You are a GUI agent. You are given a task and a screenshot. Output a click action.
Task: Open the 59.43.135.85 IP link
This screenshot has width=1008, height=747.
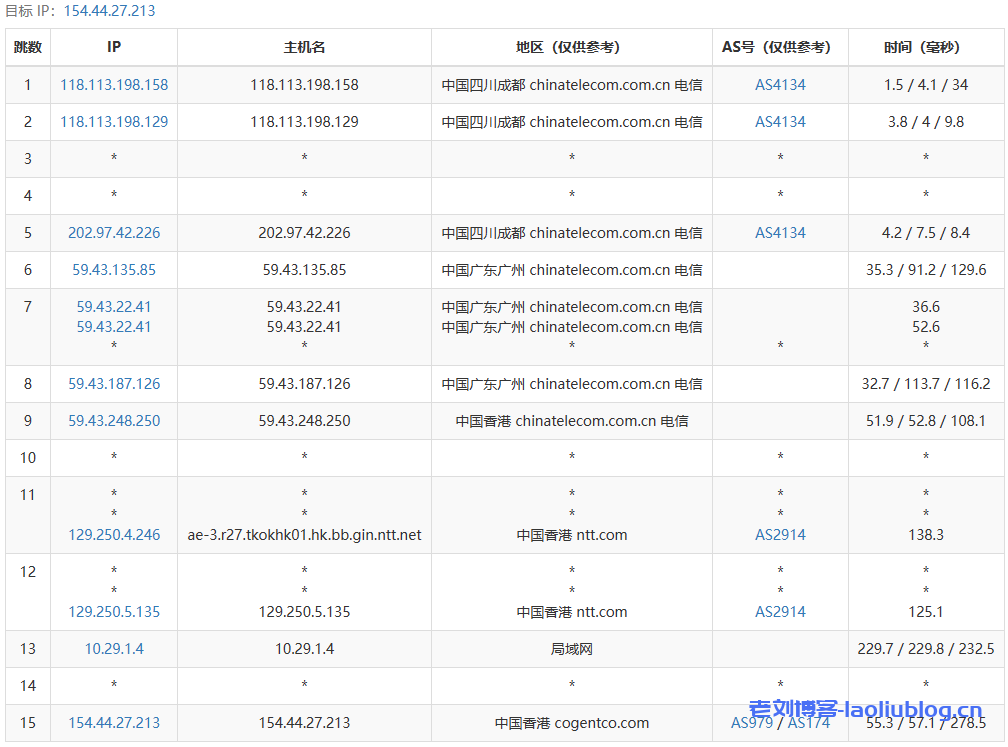pyautogui.click(x=113, y=269)
